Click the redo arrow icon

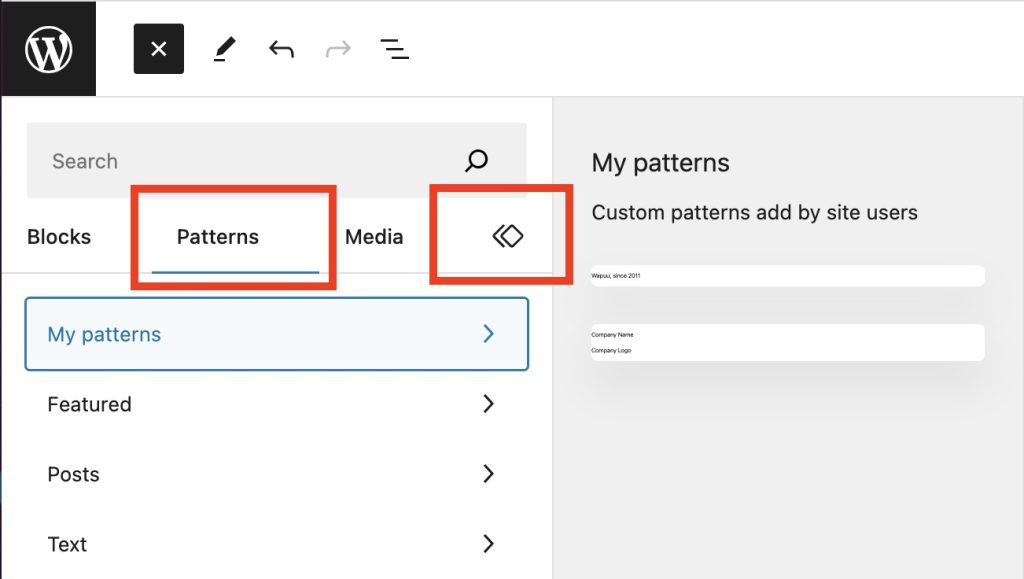coord(338,47)
